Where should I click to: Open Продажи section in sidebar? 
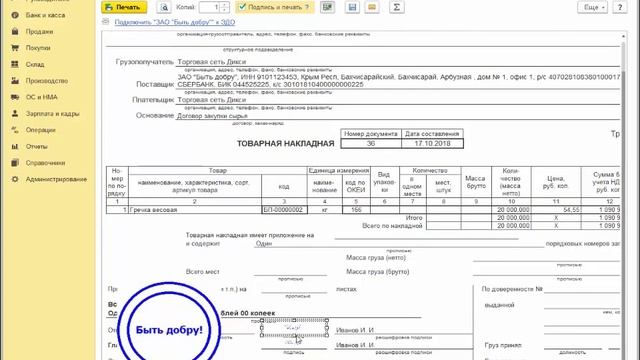[39, 31]
